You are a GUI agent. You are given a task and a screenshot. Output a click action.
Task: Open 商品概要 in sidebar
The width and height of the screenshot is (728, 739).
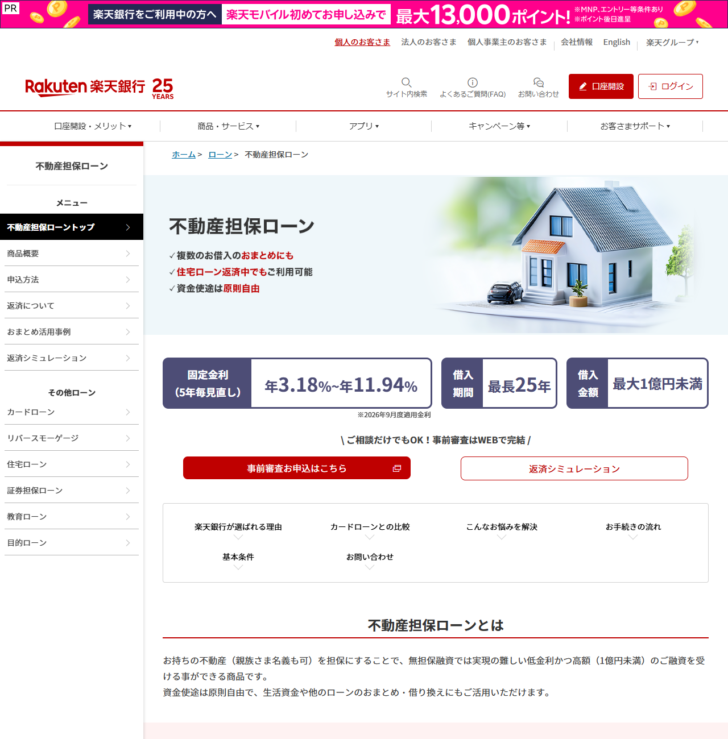click(72, 254)
